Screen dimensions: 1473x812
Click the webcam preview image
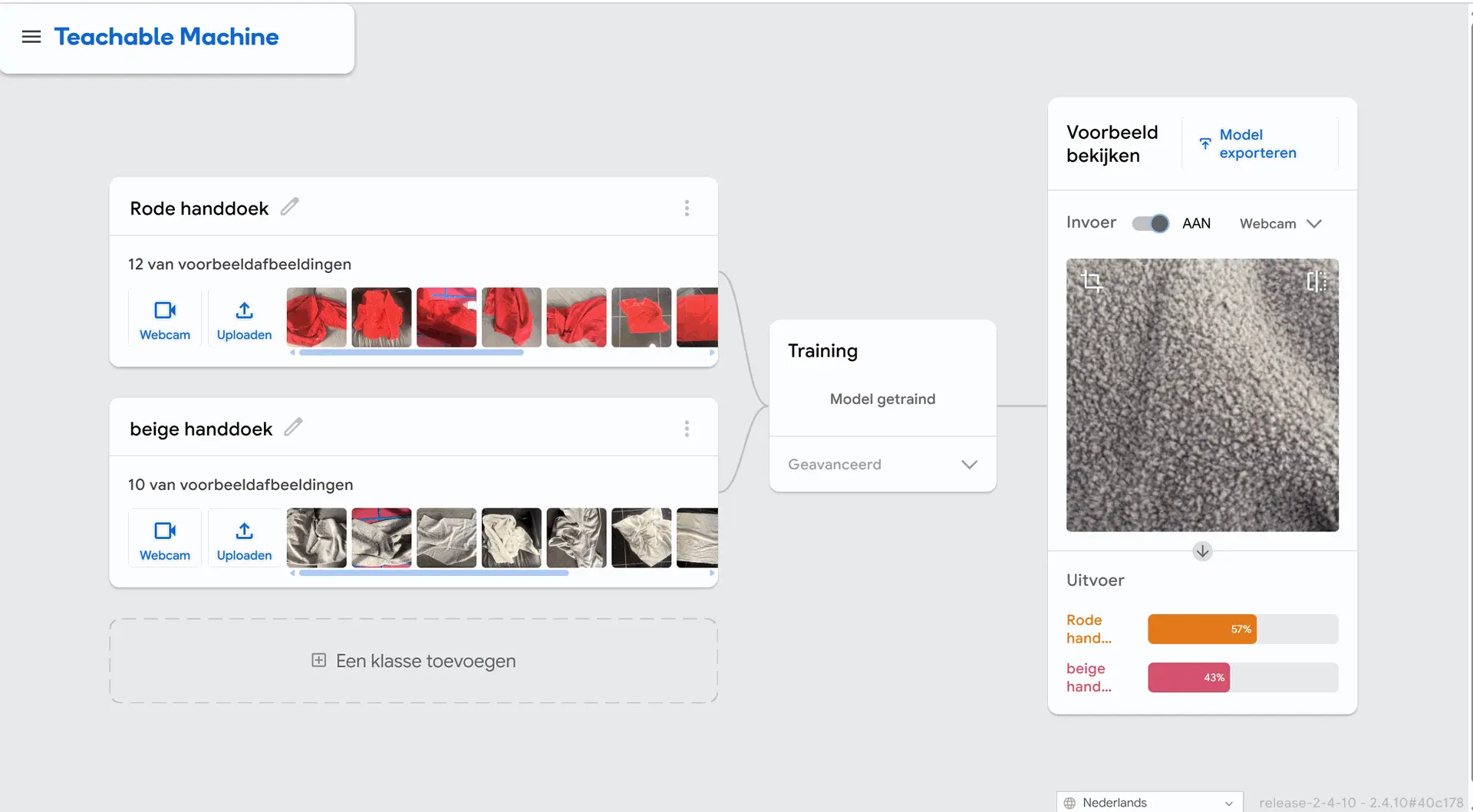pyautogui.click(x=1202, y=395)
